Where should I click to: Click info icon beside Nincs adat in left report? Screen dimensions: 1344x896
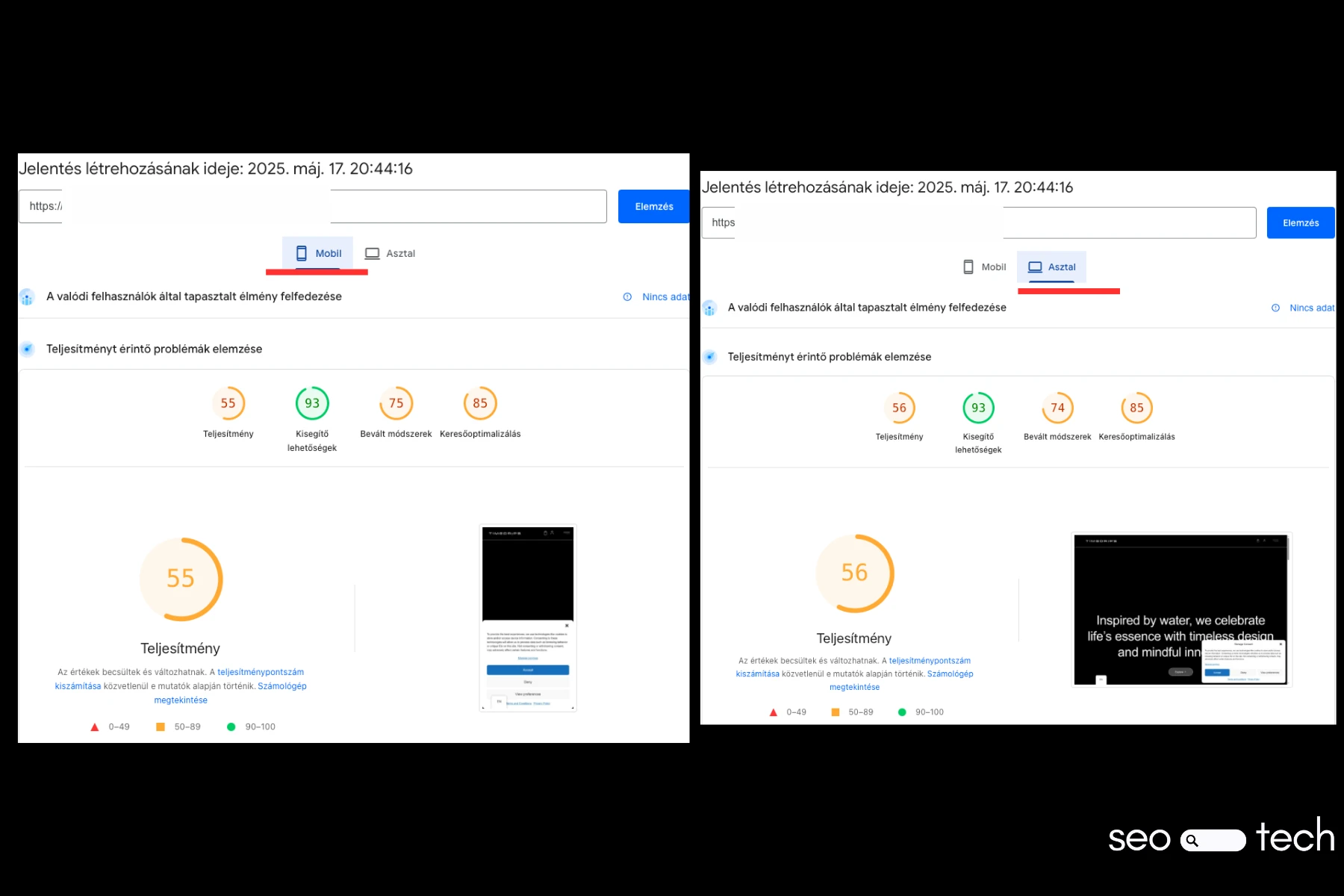coord(627,297)
